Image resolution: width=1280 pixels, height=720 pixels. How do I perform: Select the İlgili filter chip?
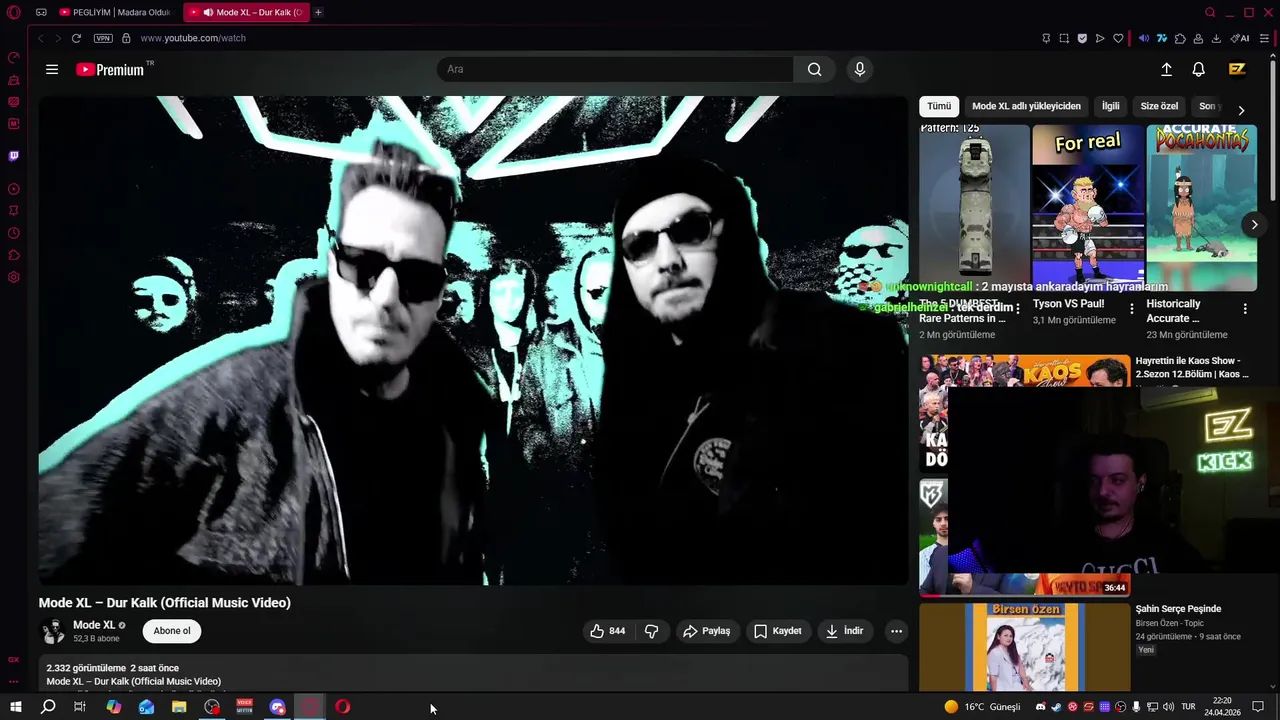pyautogui.click(x=1110, y=106)
